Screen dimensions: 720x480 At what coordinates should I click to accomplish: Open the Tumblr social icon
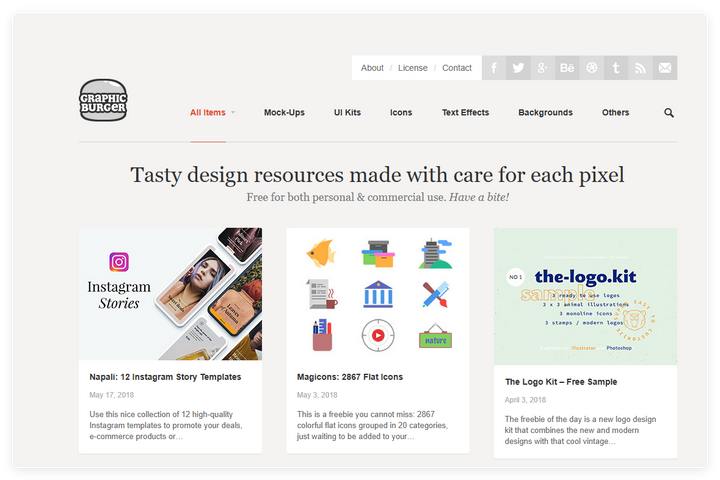click(x=616, y=68)
